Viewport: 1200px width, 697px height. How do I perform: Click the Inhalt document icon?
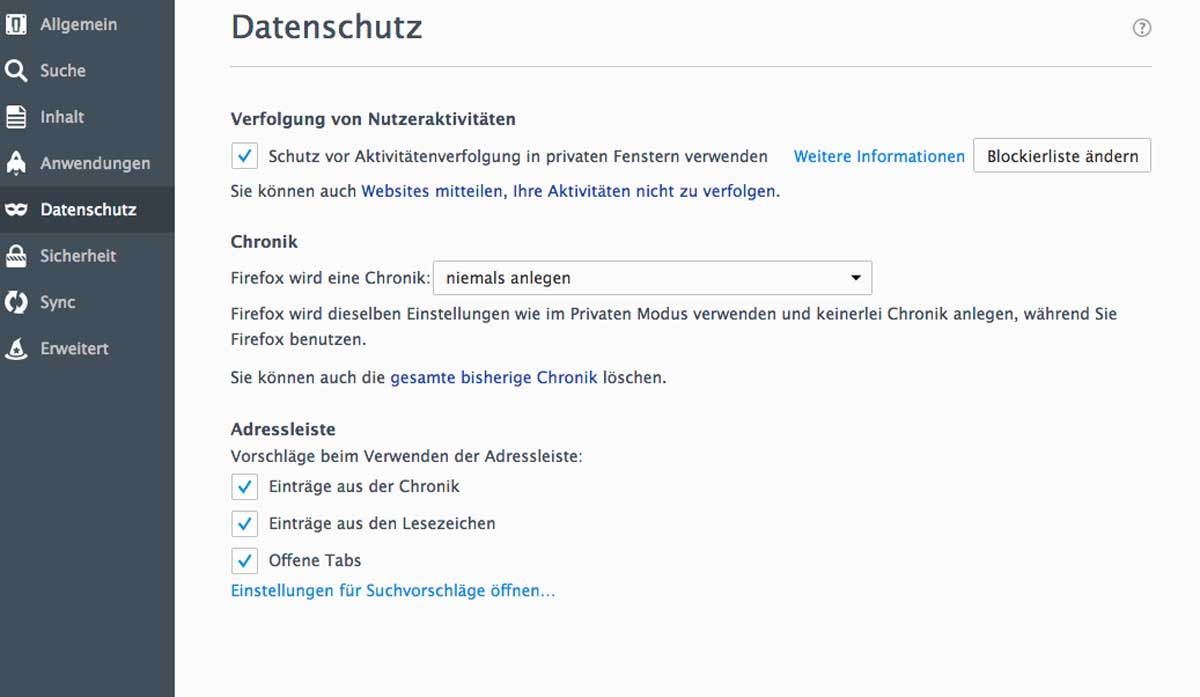pyautogui.click(x=16, y=117)
